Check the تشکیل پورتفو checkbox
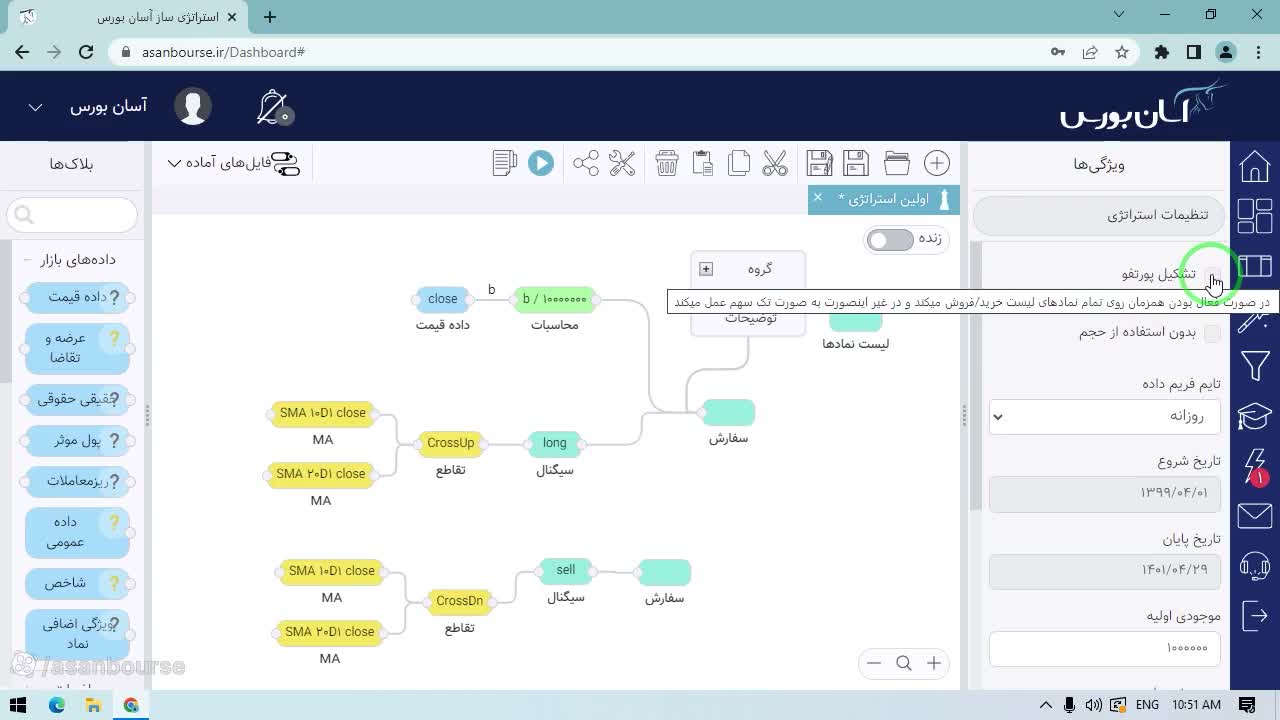The image size is (1280, 720). tap(1212, 274)
